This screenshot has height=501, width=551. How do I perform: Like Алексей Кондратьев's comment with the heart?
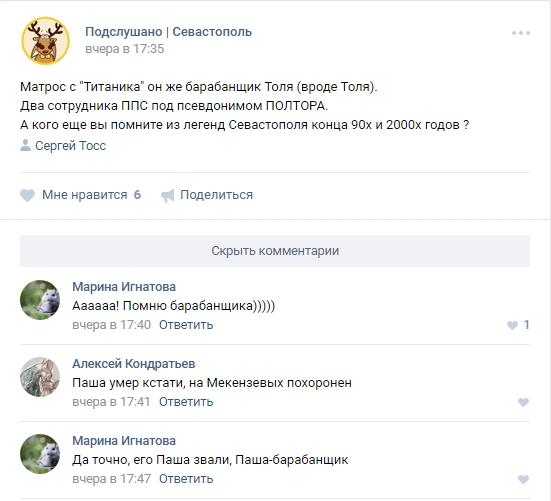[523, 402]
